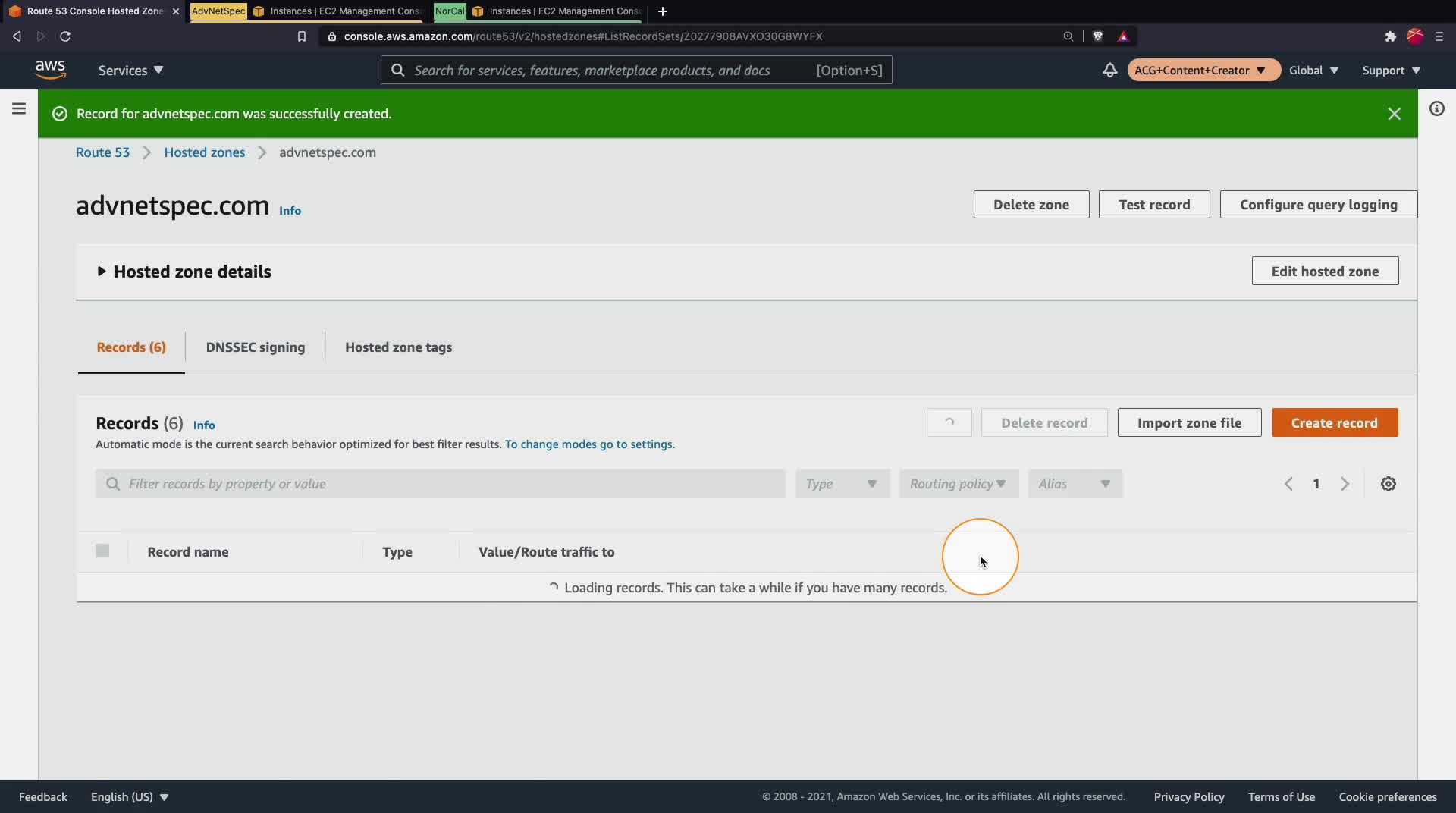Open the Global region dropdown
Image resolution: width=1456 pixels, height=813 pixels.
1313,70
